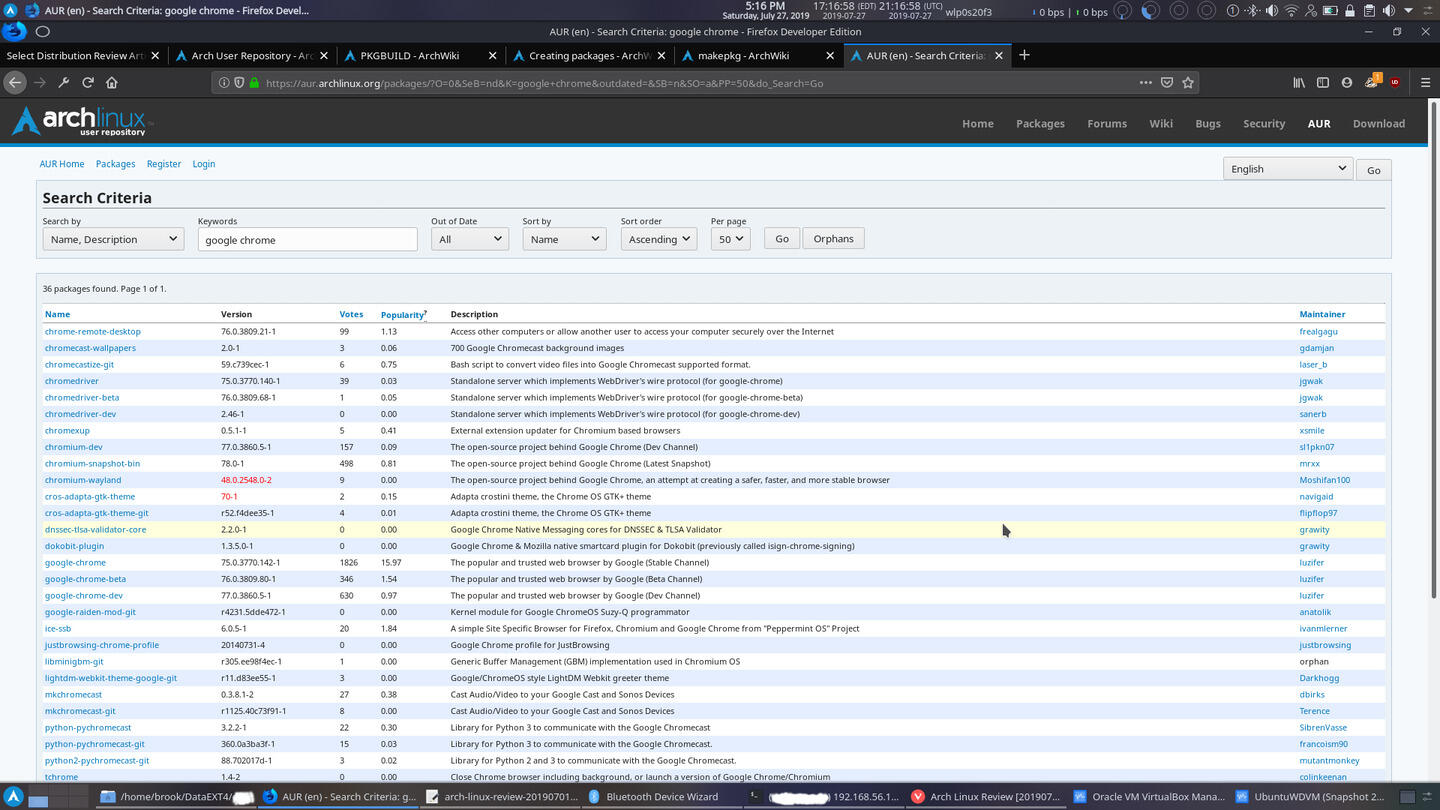Viewport: 1440px width, 810px height.
Task: Open uBlock Origin extension icon
Action: click(x=1395, y=82)
